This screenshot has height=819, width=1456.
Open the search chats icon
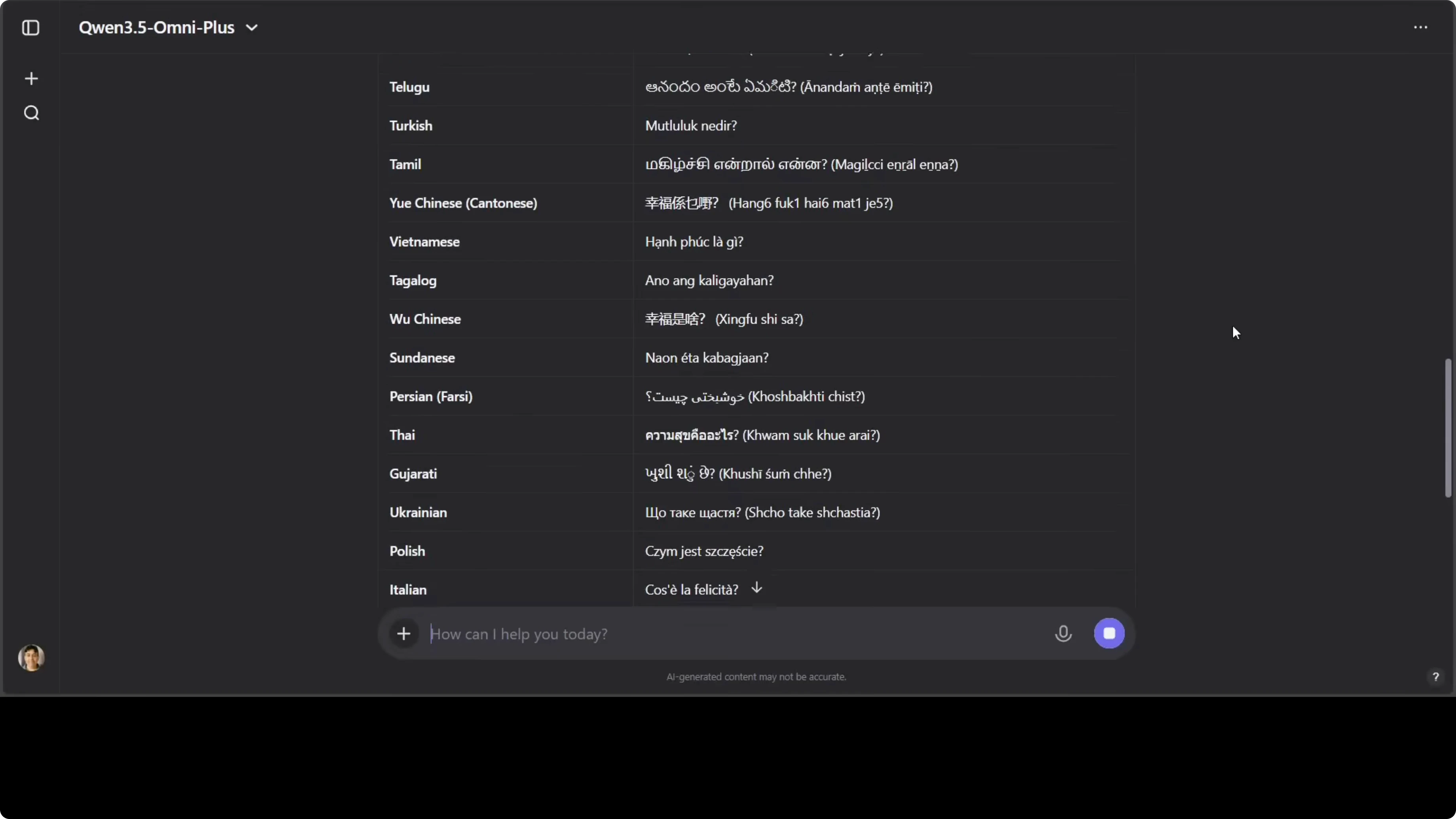pos(32,113)
